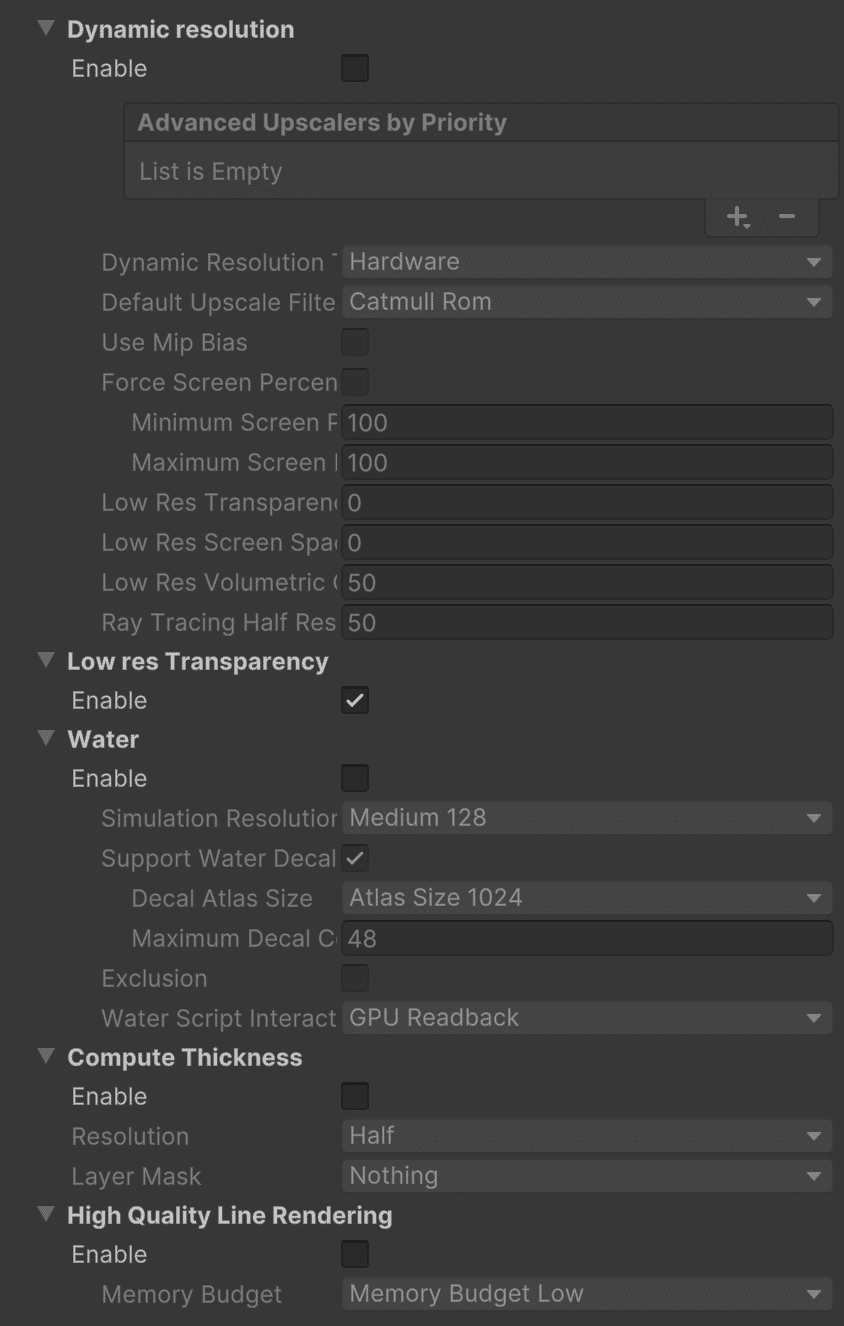Remove an entry from Advanced Upscalers list

pos(787,216)
